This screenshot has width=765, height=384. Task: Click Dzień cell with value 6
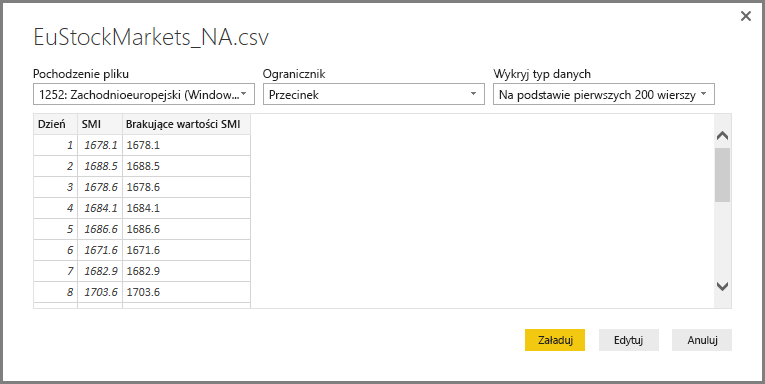tap(55, 250)
